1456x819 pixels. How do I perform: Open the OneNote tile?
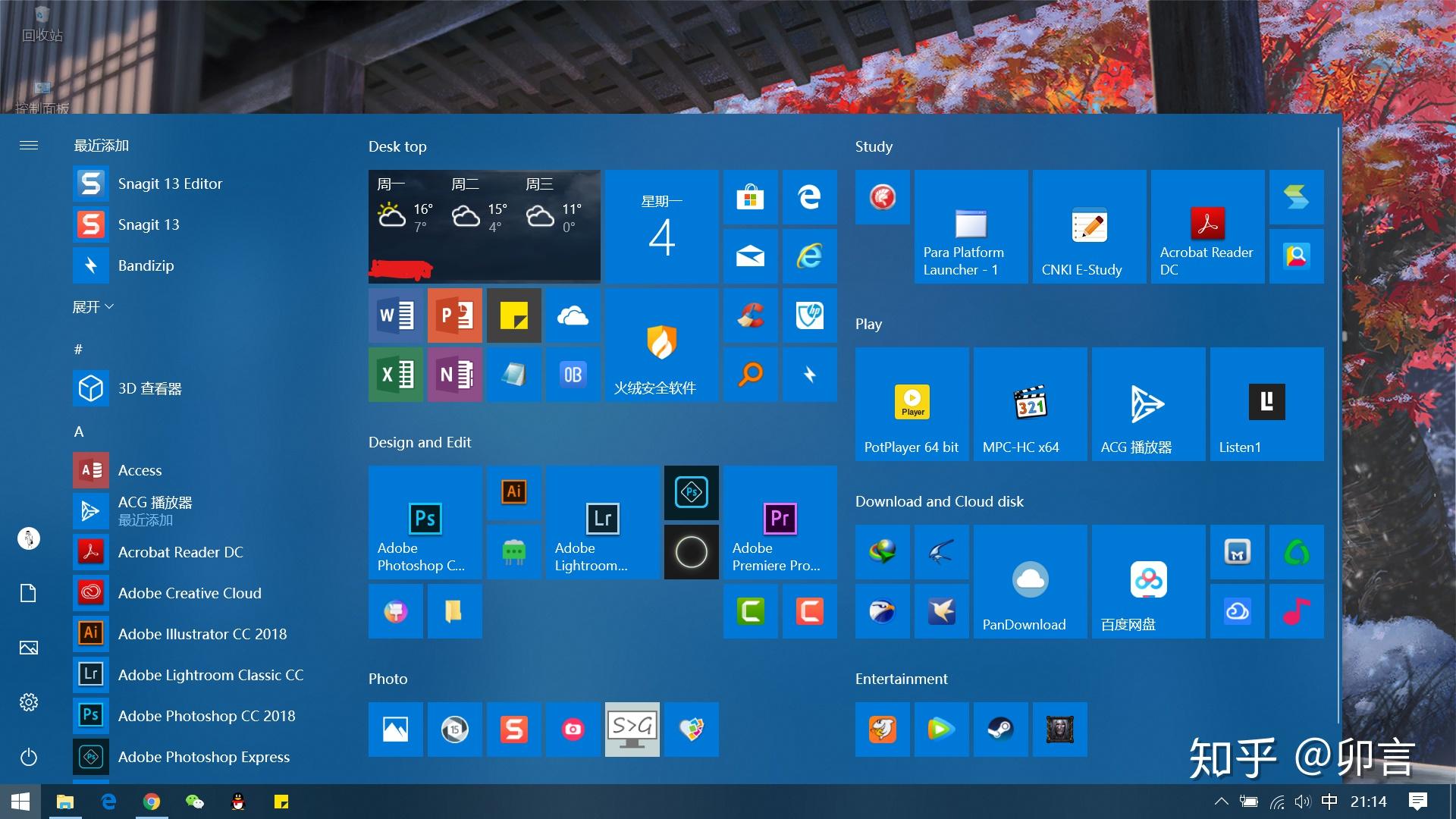pyautogui.click(x=455, y=374)
